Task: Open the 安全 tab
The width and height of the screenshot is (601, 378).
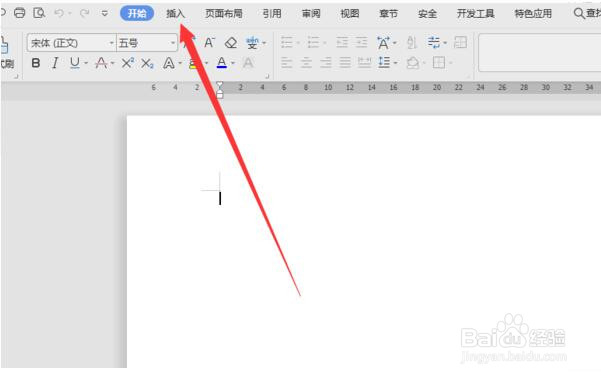Action: [x=427, y=13]
